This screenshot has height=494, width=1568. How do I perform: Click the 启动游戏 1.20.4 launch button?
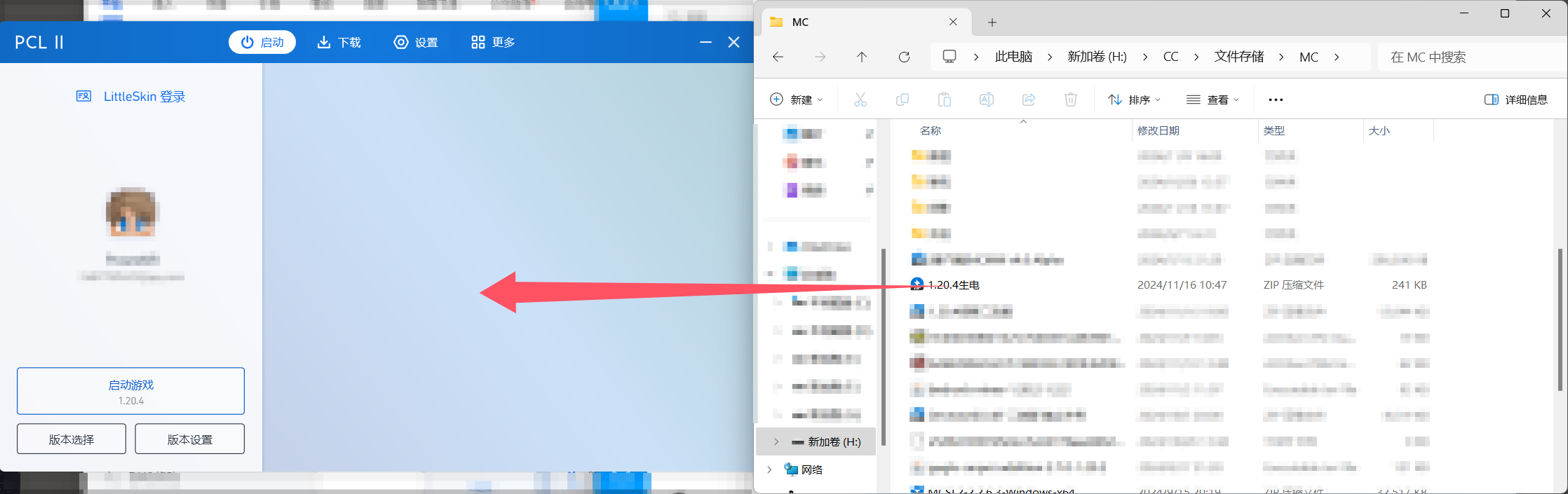pyautogui.click(x=131, y=391)
